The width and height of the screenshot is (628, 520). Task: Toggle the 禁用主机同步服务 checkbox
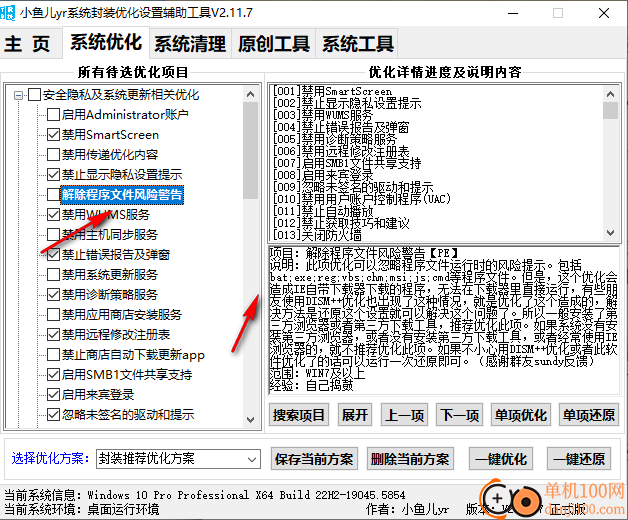click(53, 235)
